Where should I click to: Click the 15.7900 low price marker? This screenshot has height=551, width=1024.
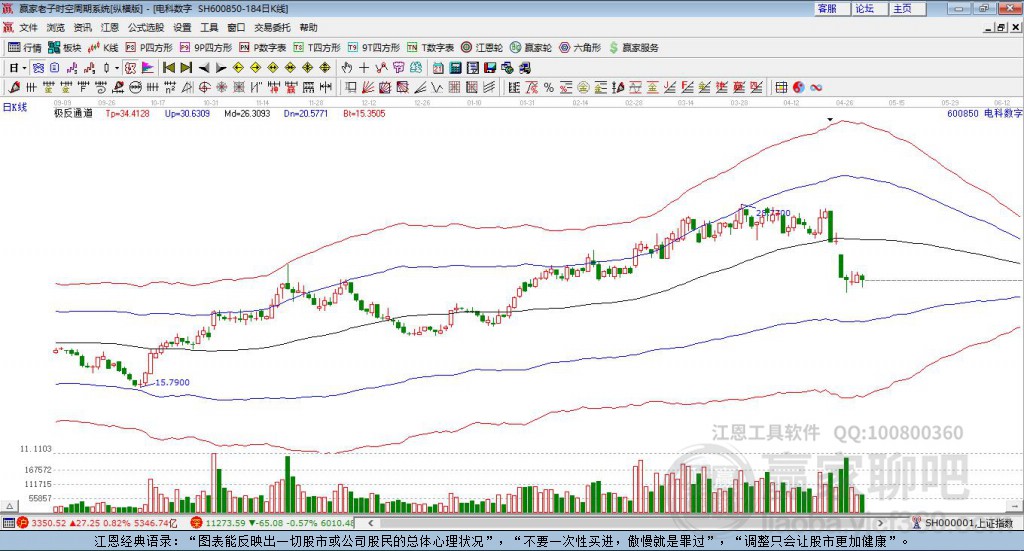coord(172,383)
